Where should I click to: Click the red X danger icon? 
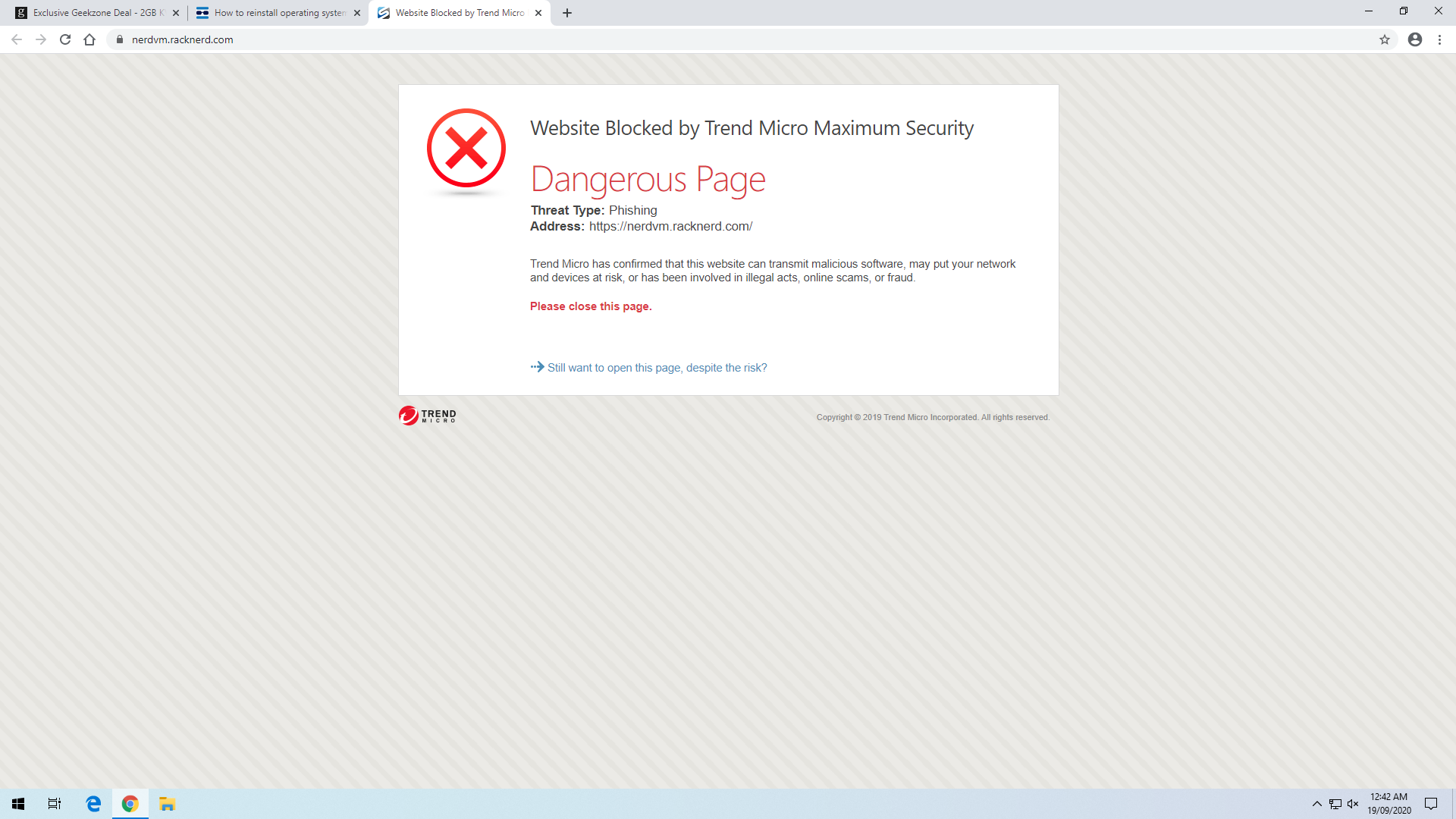(466, 148)
